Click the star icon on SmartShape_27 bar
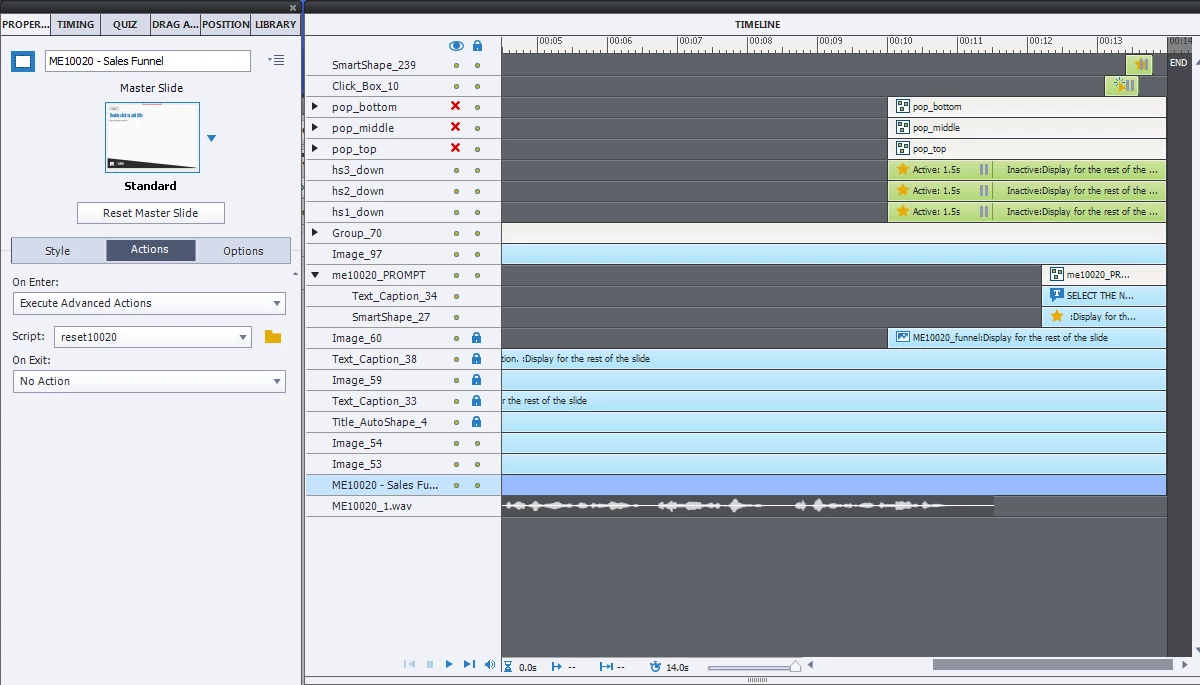Image resolution: width=1200 pixels, height=685 pixels. click(1057, 317)
